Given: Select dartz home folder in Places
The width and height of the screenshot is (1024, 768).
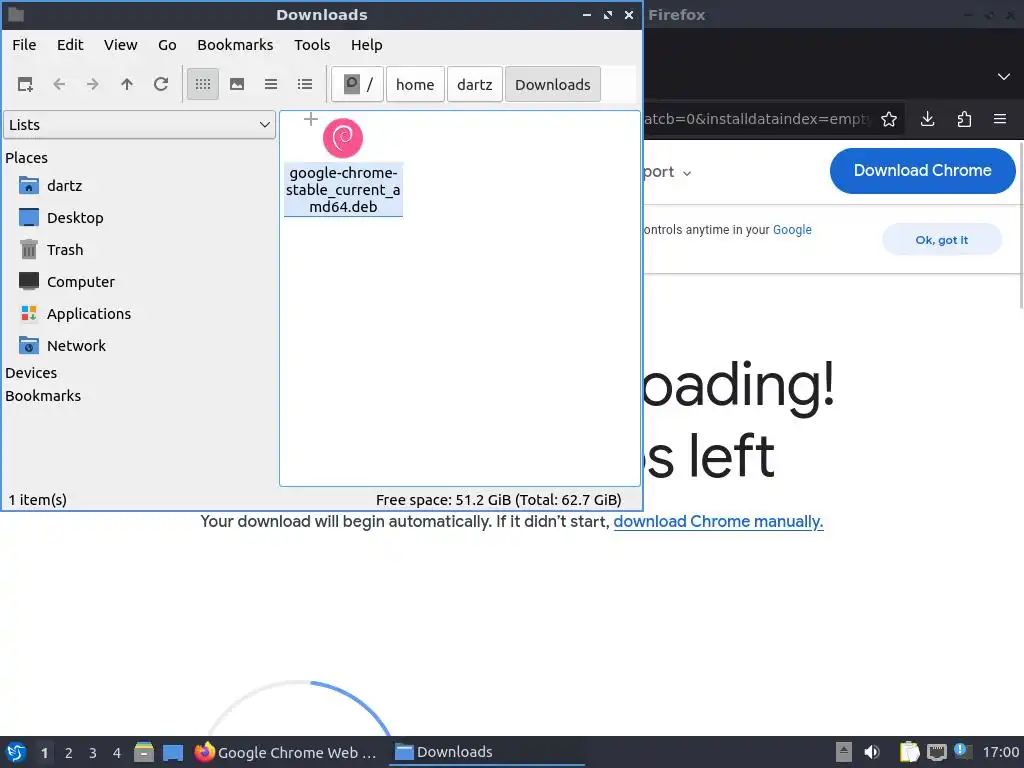Looking at the screenshot, I should click(64, 185).
